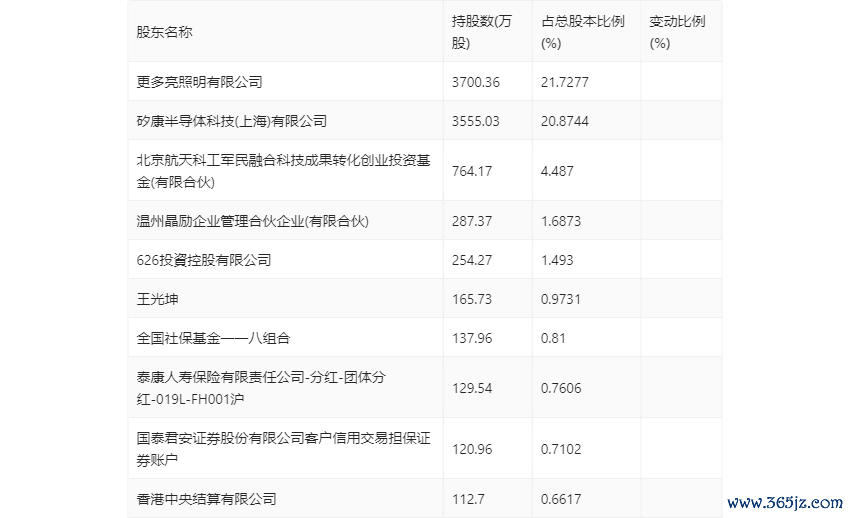The height and width of the screenshot is (518, 850).
Task: Select the holding value 120.96
Action: pyautogui.click(x=472, y=449)
